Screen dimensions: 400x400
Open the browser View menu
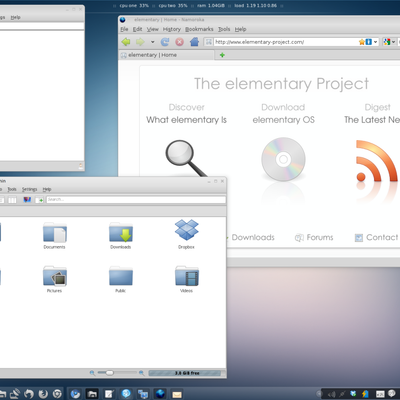click(153, 29)
